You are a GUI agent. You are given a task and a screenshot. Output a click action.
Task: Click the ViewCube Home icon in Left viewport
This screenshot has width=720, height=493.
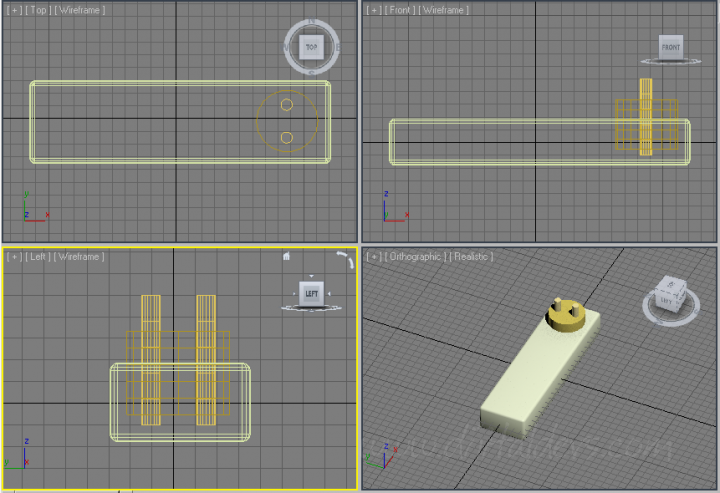click(x=286, y=256)
